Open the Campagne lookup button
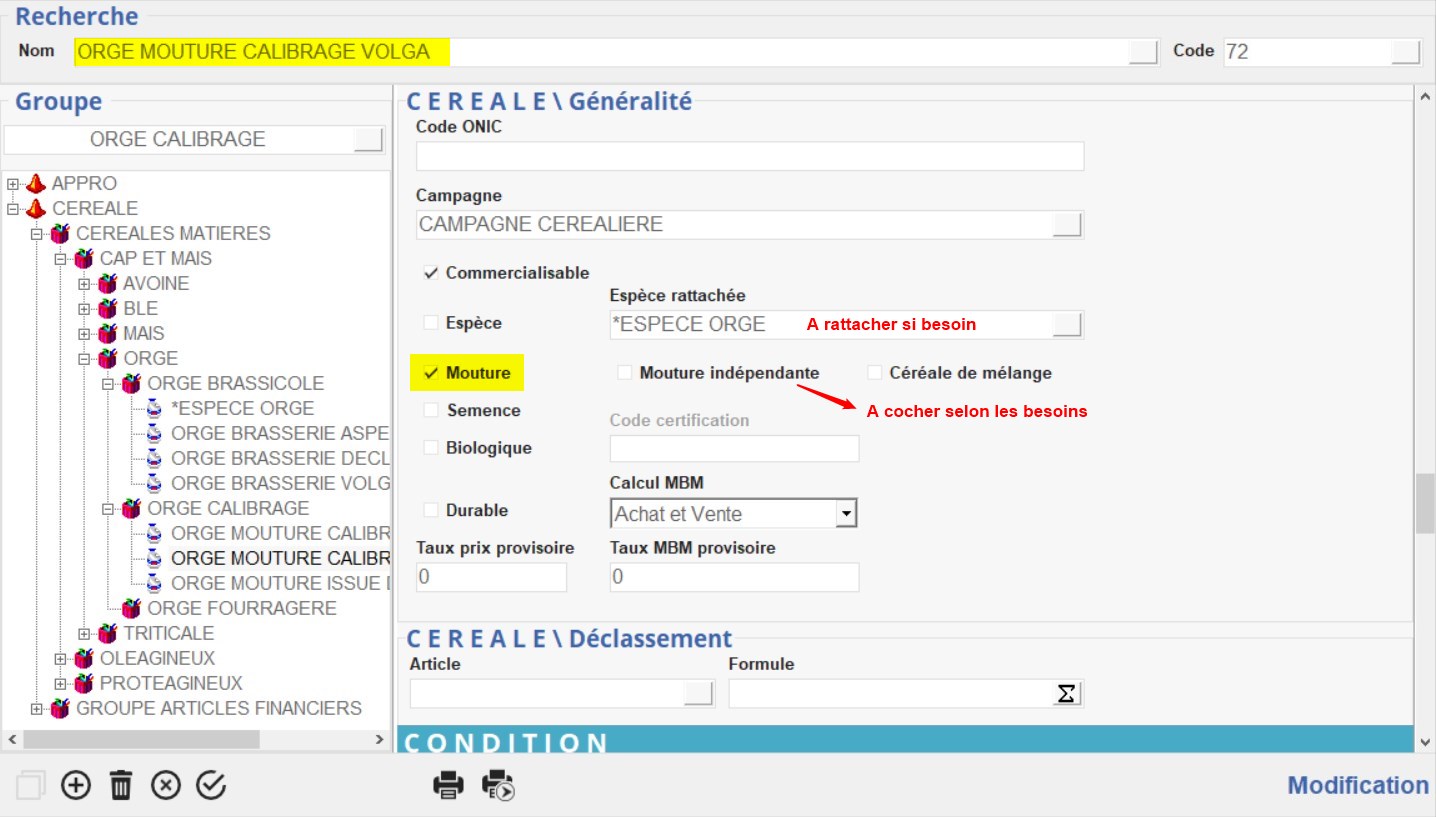This screenshot has height=817, width=1436. [x=1067, y=225]
